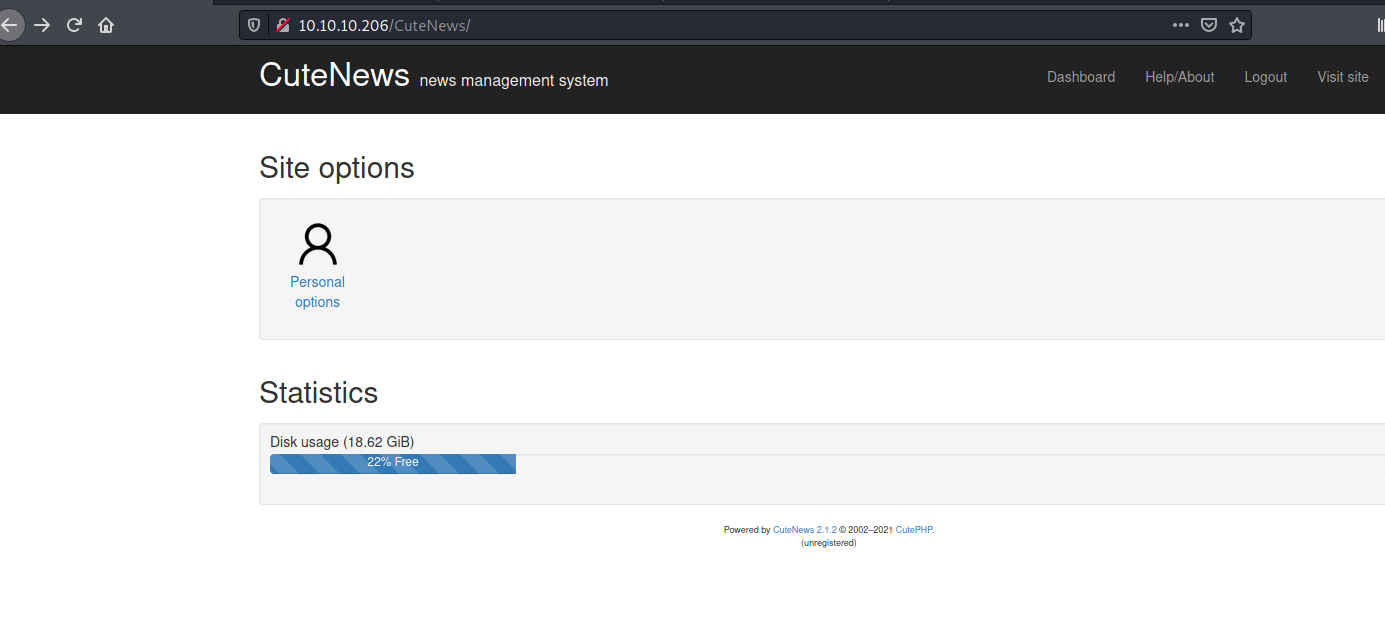Open the Dashboard nav item

[1080, 77]
